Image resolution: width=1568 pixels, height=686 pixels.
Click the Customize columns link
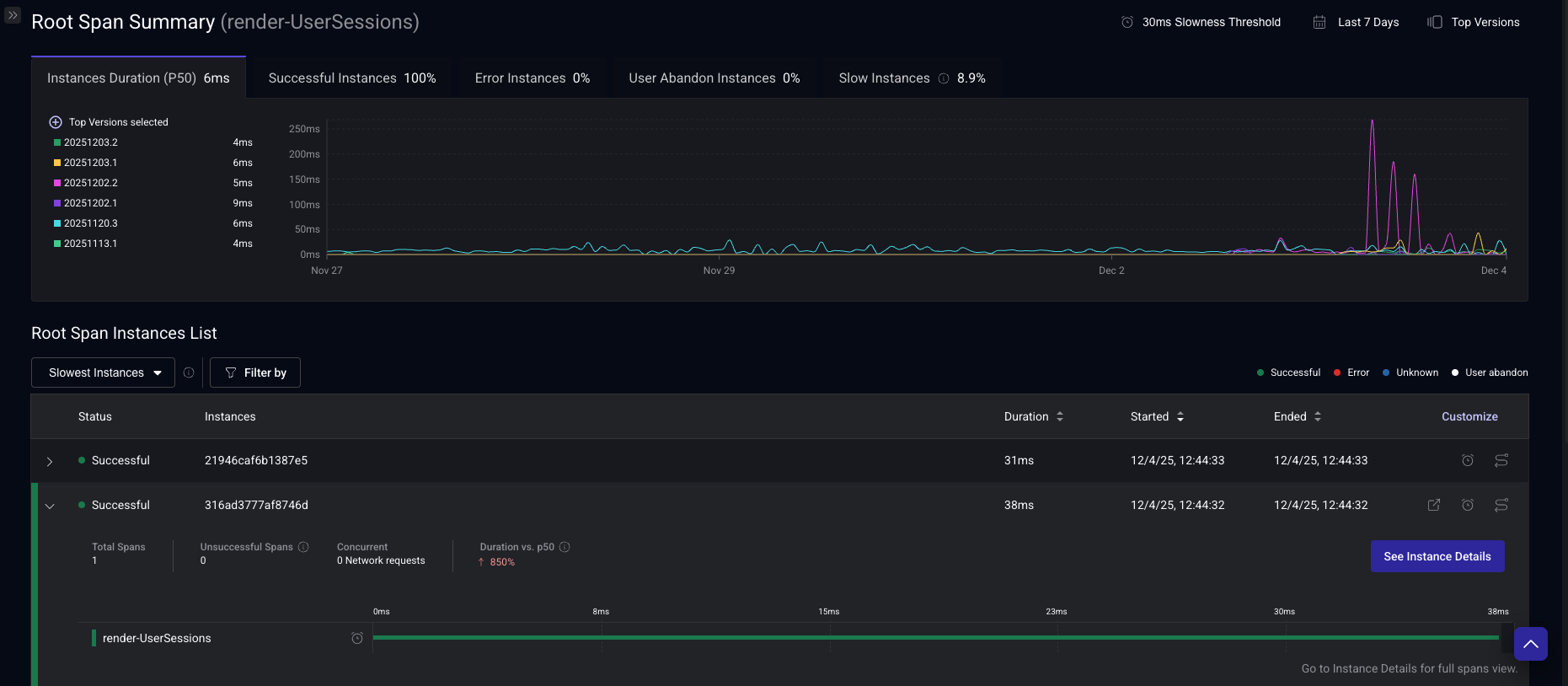pos(1469,416)
